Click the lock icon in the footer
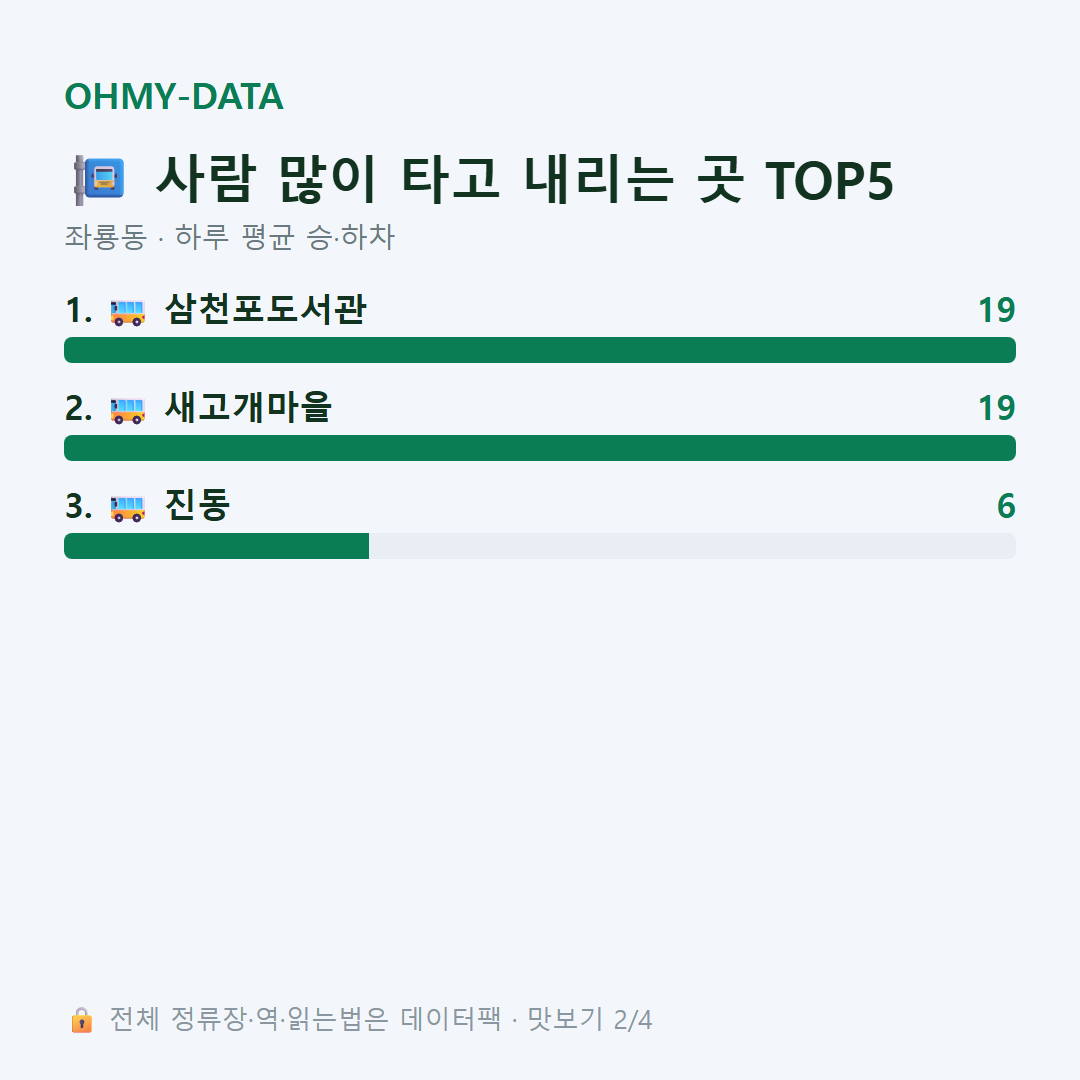This screenshot has width=1080, height=1080. point(81,1019)
